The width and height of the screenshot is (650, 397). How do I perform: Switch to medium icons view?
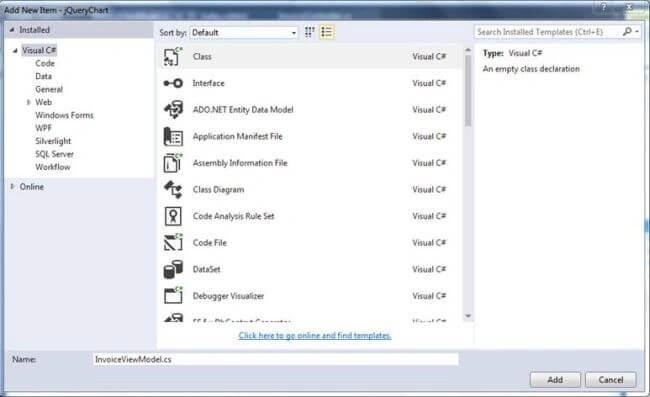tap(309, 32)
